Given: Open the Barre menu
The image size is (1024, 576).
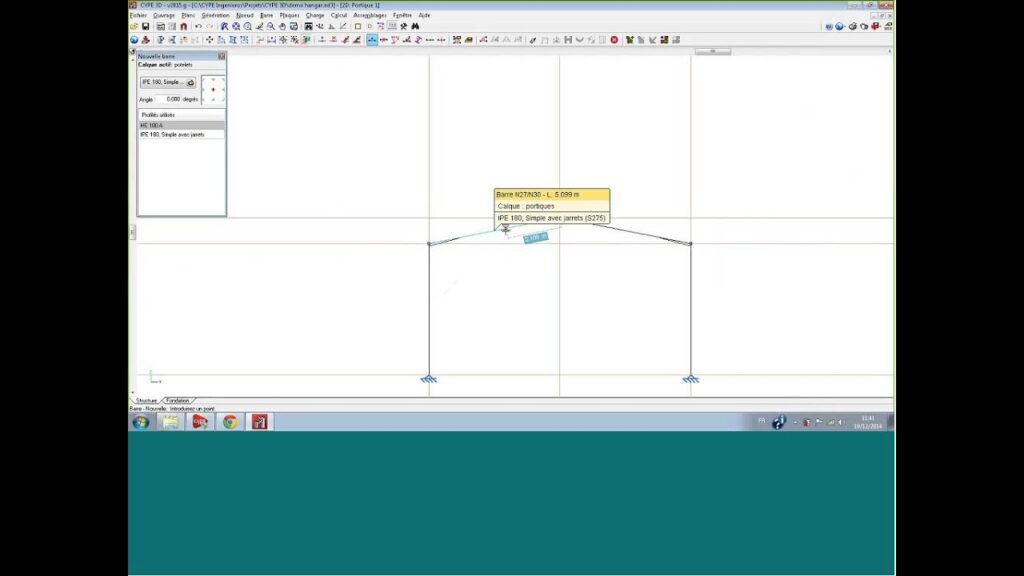Looking at the screenshot, I should [x=266, y=16].
